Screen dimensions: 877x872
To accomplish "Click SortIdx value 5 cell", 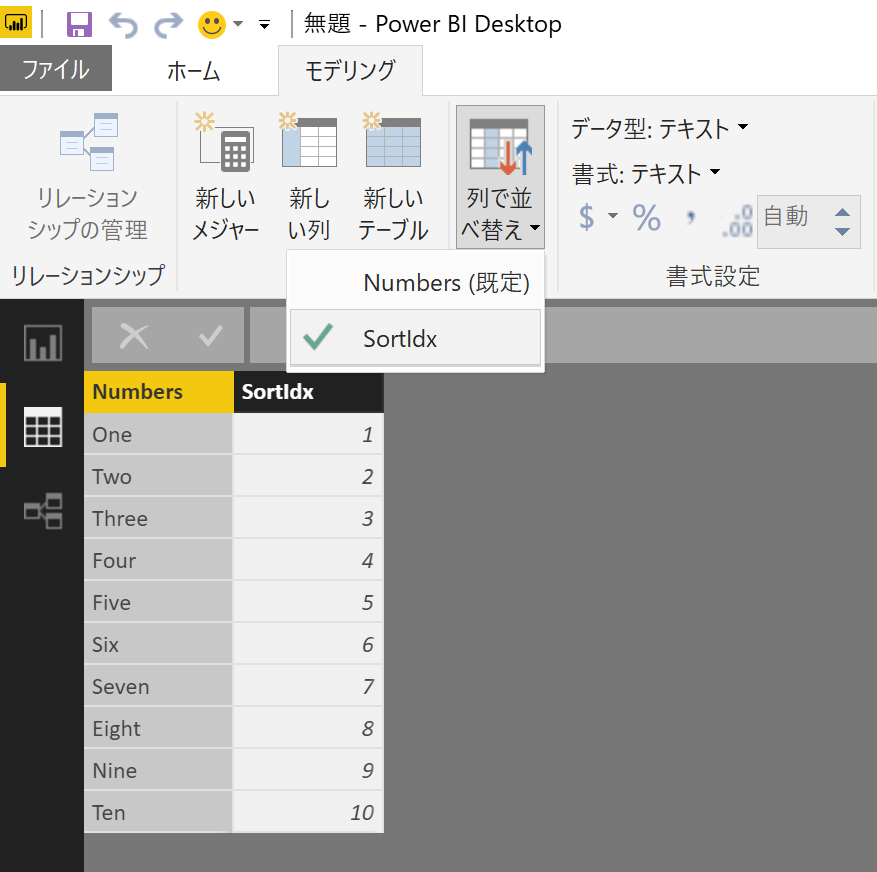I will point(308,602).
